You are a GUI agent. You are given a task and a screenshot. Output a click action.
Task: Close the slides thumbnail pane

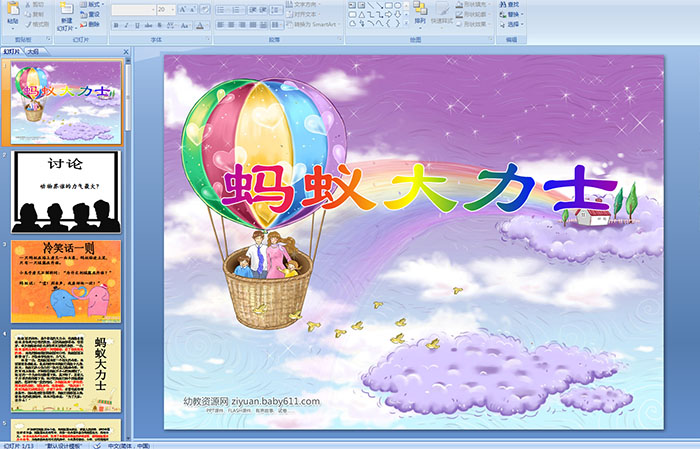tap(126, 52)
